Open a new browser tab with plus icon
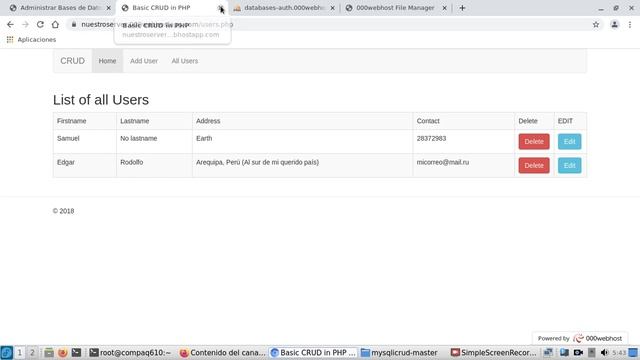 coord(462,8)
